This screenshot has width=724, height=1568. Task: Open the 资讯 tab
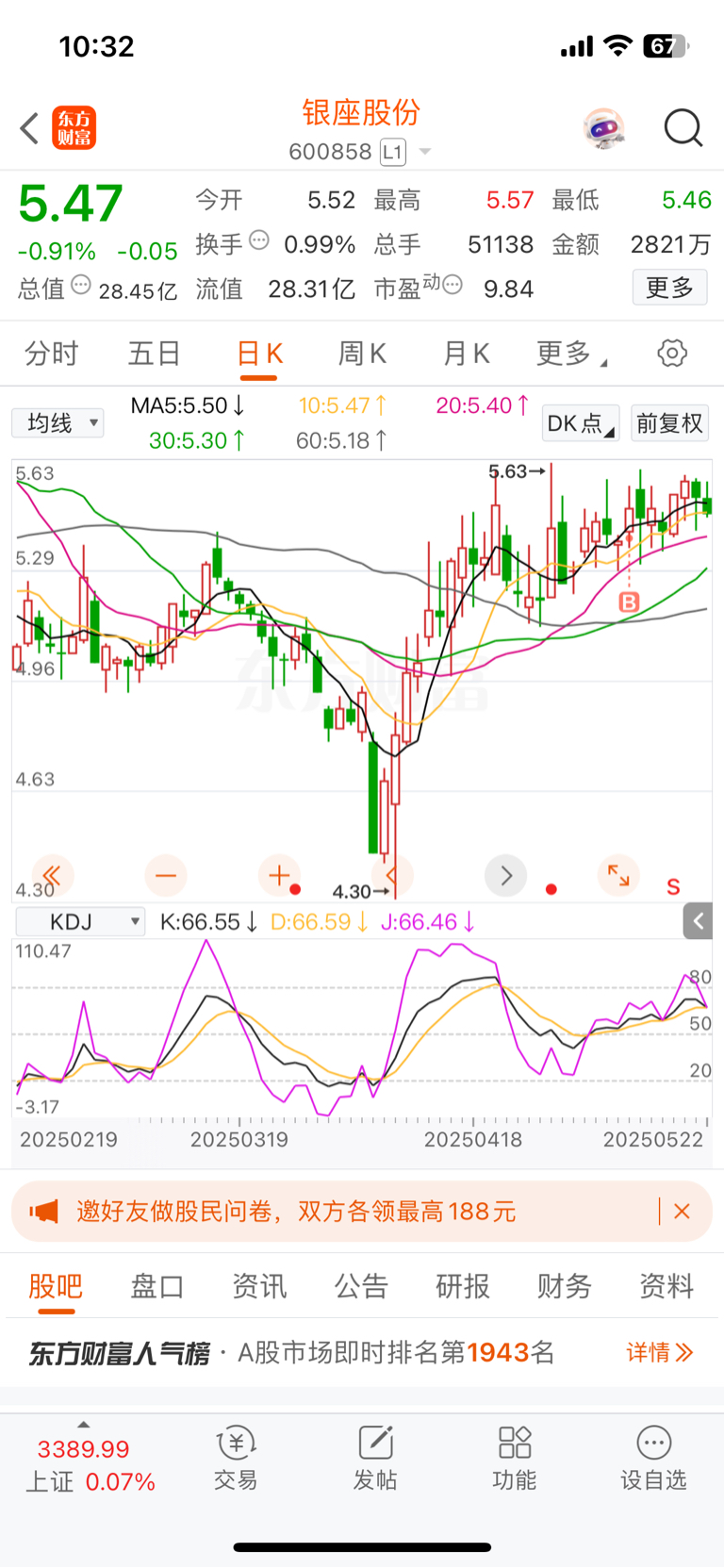pyautogui.click(x=259, y=1286)
